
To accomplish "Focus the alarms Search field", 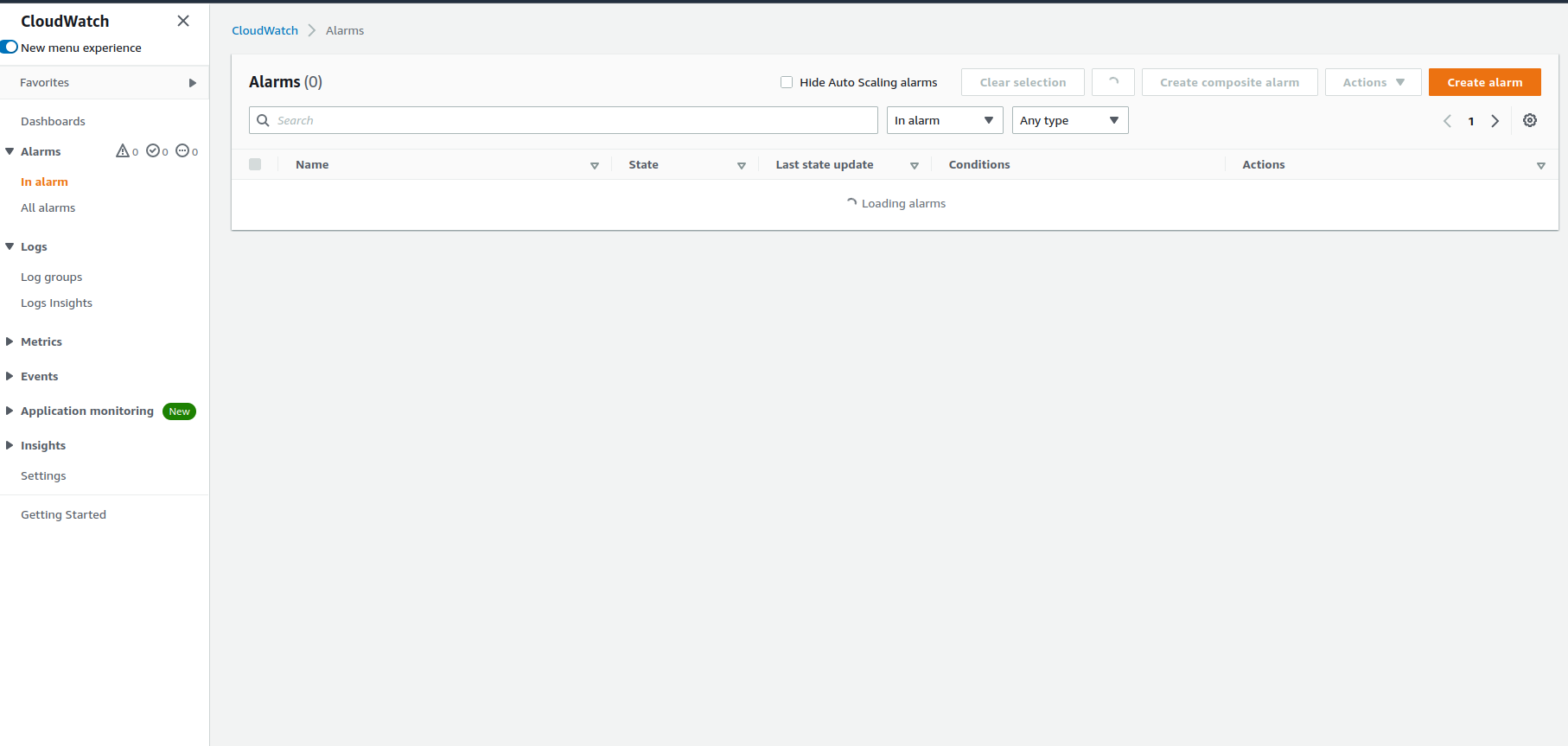I will (x=564, y=120).
